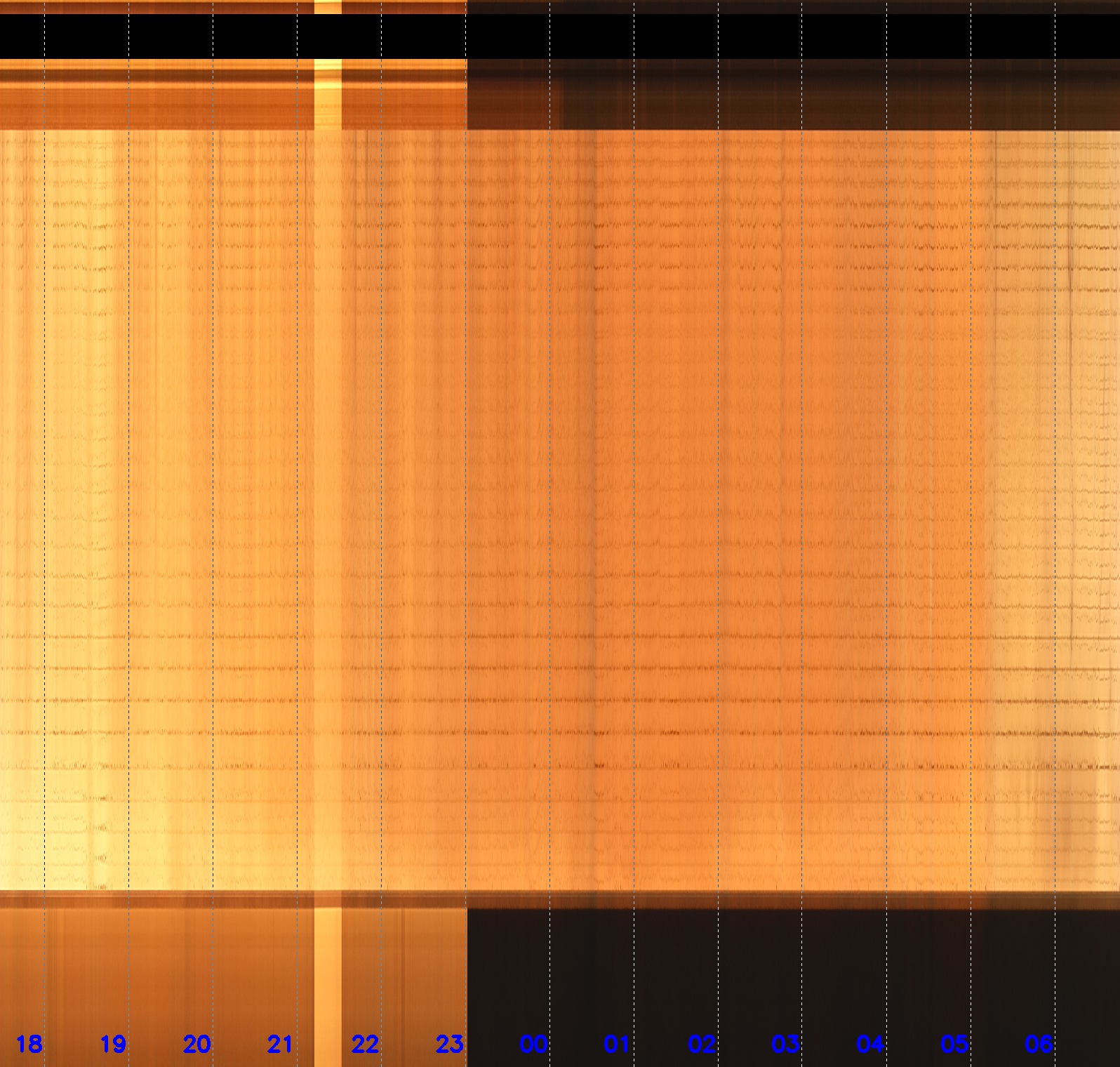1120x1067 pixels.
Task: Click the hour label 18
Action: pos(29,1045)
